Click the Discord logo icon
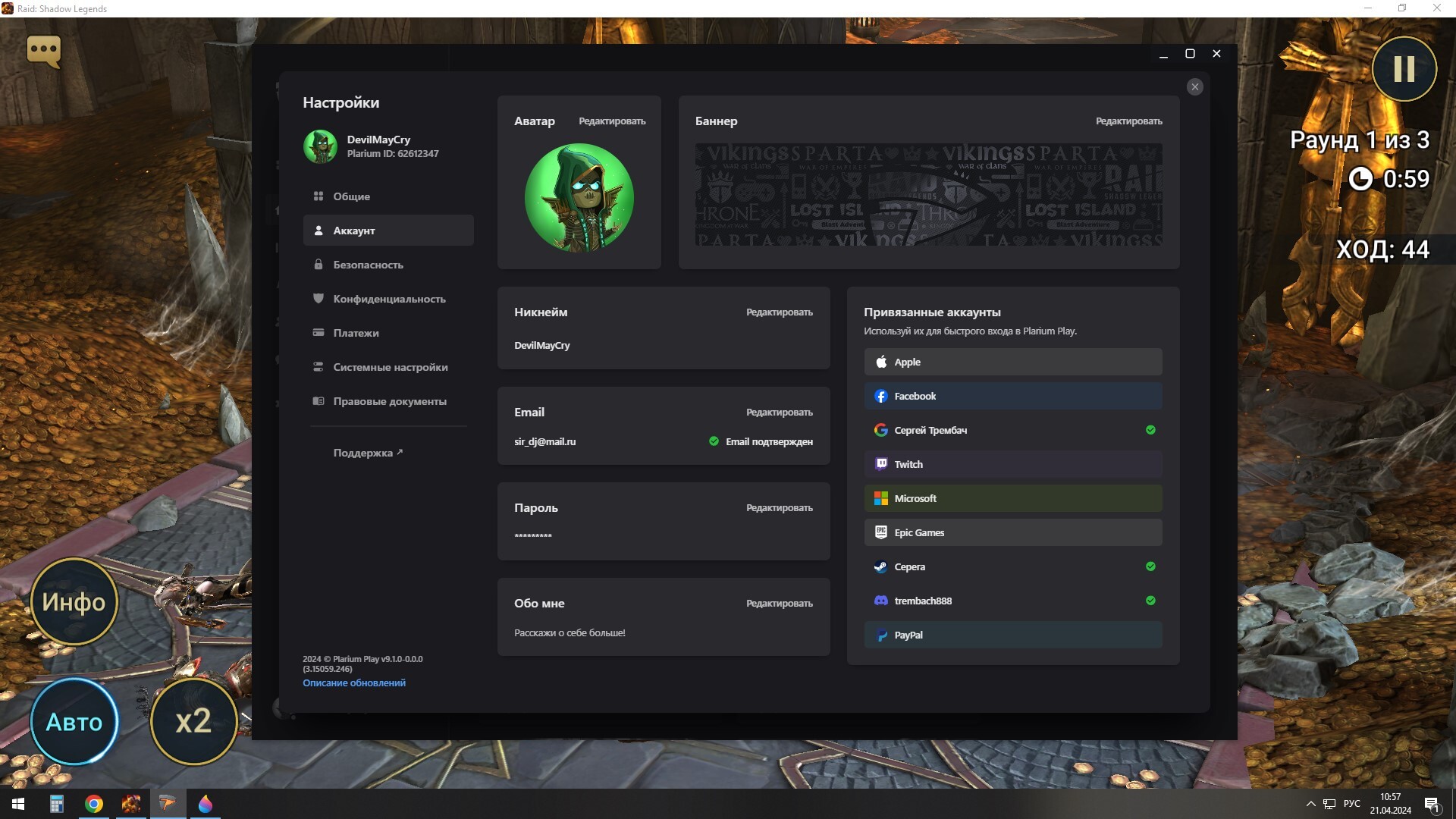This screenshot has width=1456, height=819. [881, 601]
